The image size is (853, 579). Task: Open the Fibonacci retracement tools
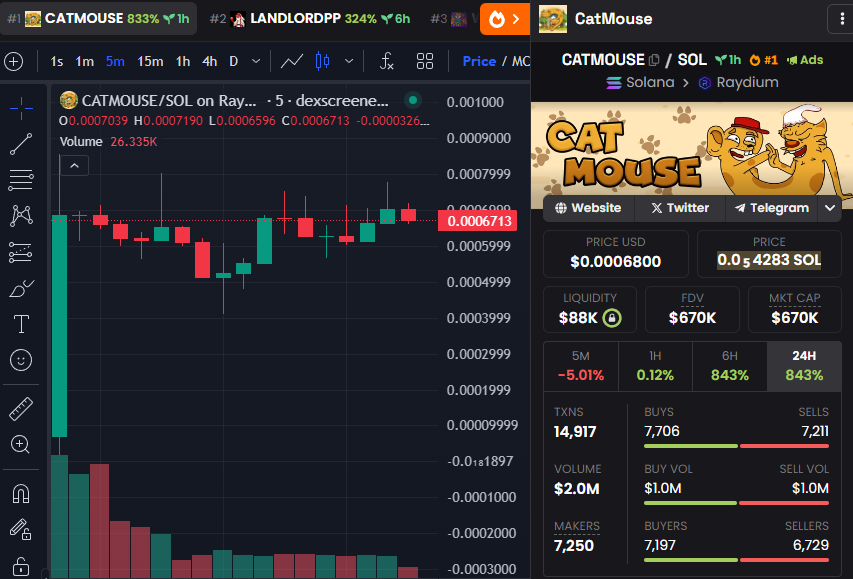click(21, 180)
